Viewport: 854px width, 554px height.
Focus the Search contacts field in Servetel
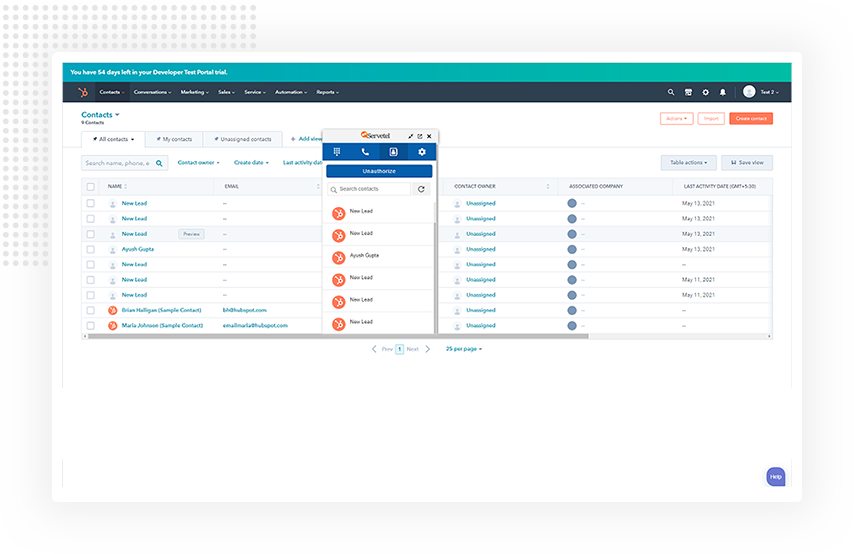[x=369, y=189]
